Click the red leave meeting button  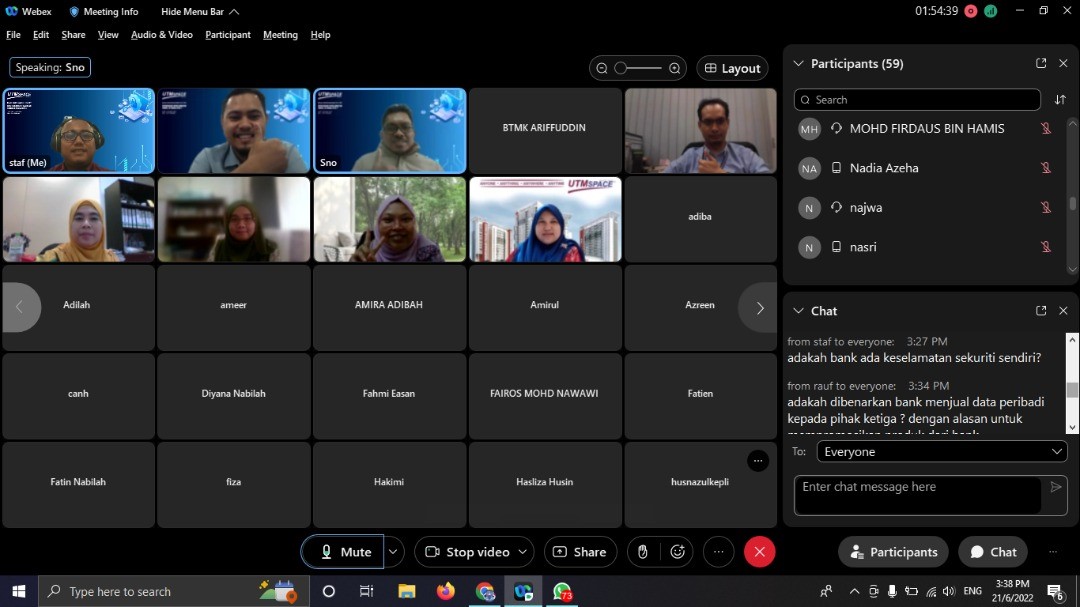click(759, 552)
